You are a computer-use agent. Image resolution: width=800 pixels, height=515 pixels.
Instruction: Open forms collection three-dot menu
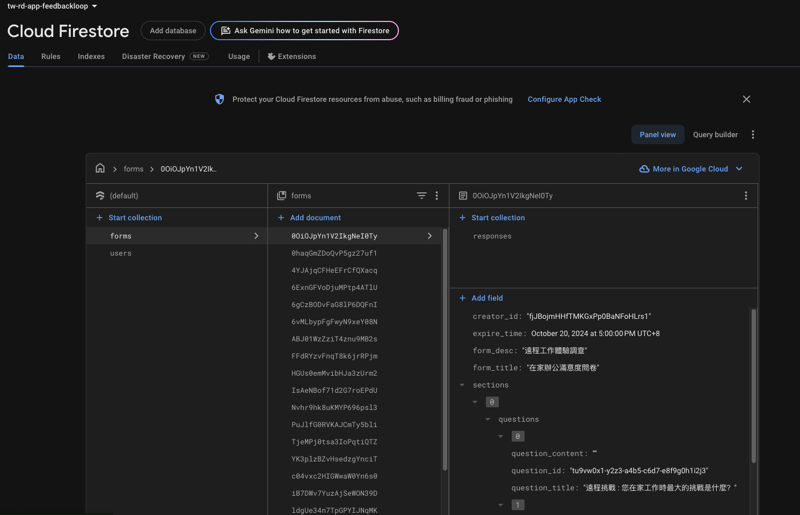click(x=437, y=196)
